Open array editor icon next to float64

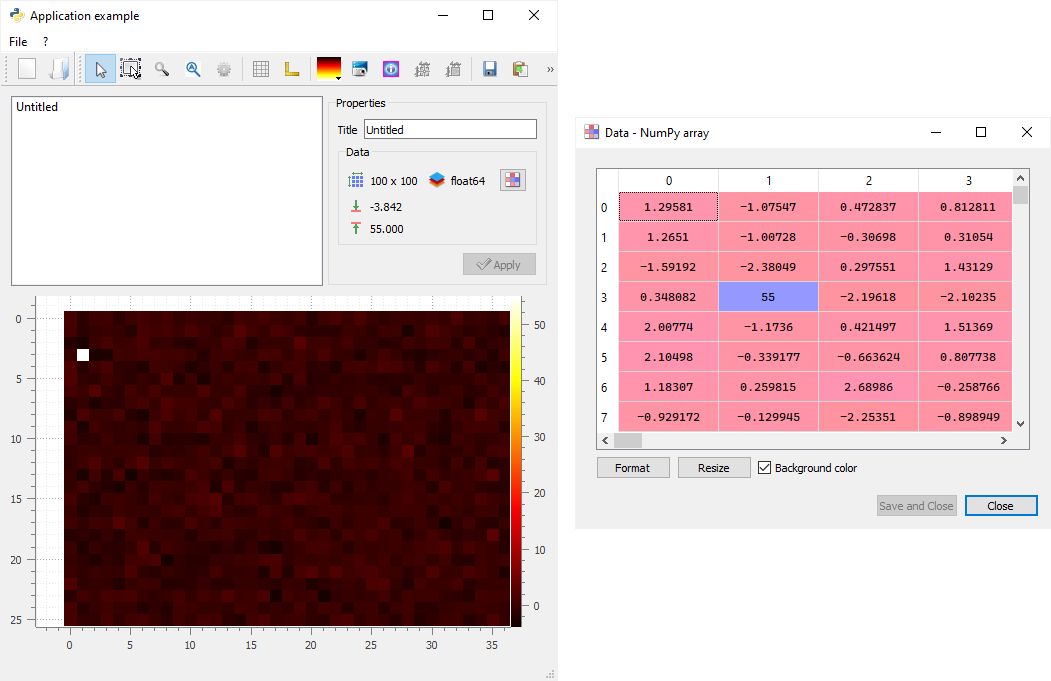click(x=513, y=180)
